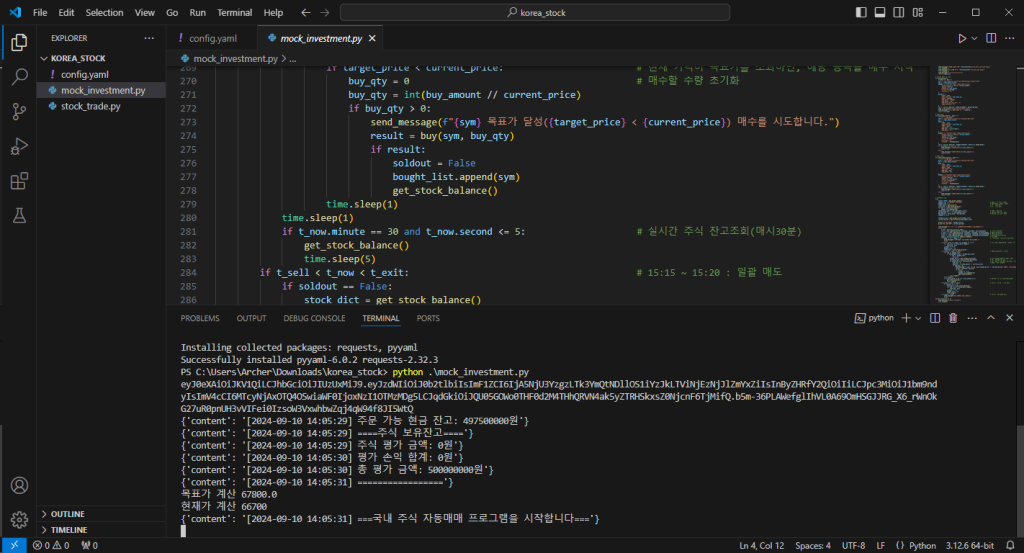
Task: Change encoding via UTF-8
Action: (x=853, y=545)
